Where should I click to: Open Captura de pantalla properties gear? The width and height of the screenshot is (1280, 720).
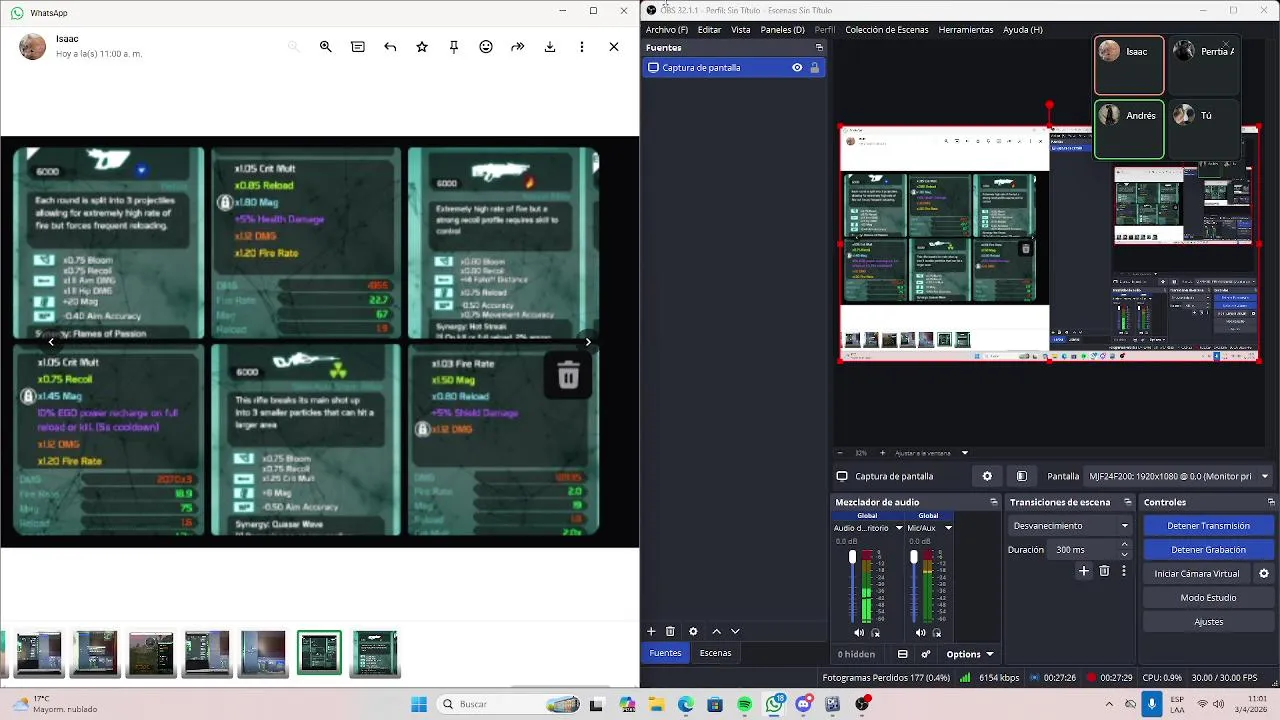pos(987,477)
